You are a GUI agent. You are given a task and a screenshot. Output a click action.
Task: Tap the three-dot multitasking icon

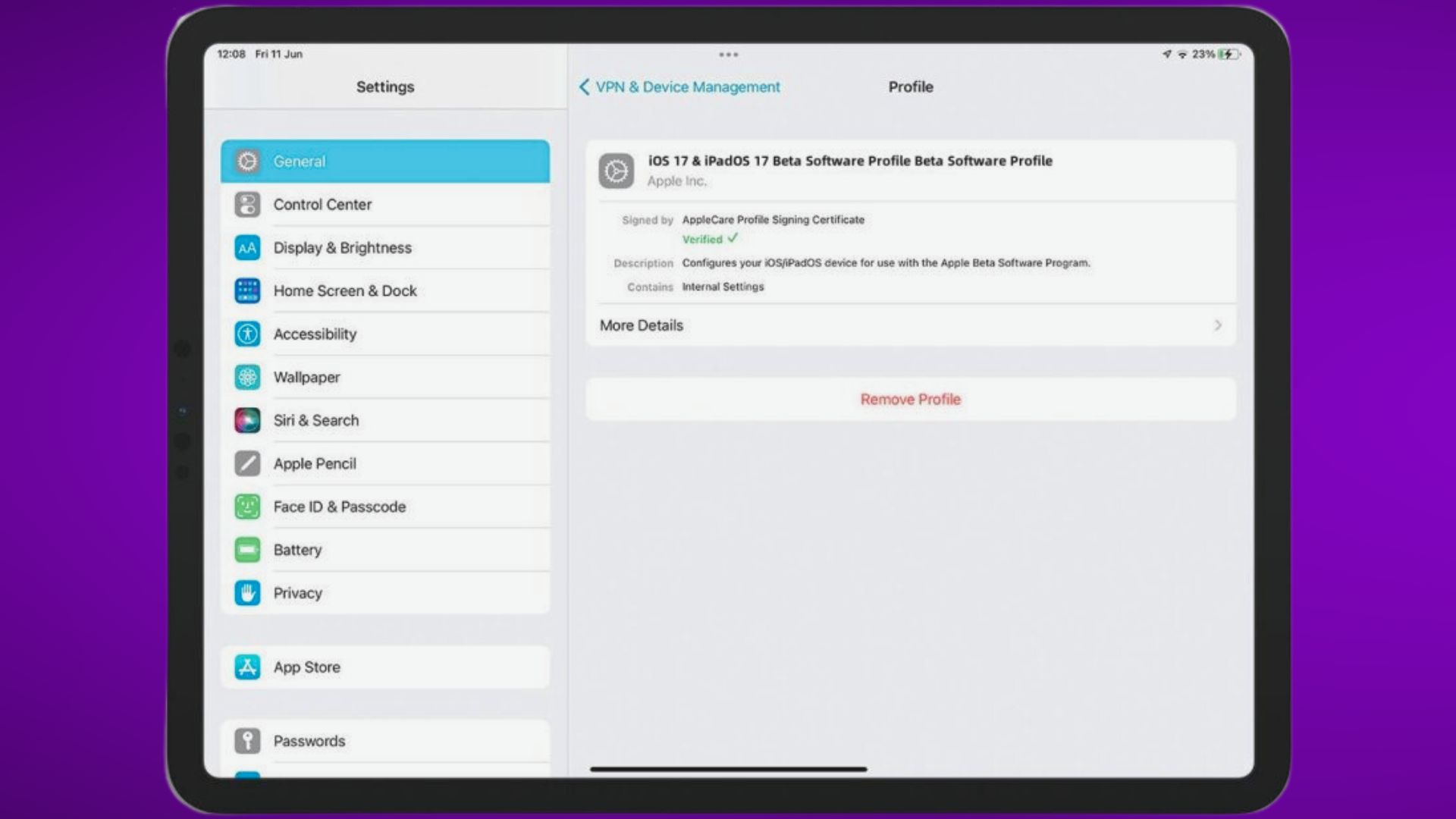pyautogui.click(x=729, y=55)
